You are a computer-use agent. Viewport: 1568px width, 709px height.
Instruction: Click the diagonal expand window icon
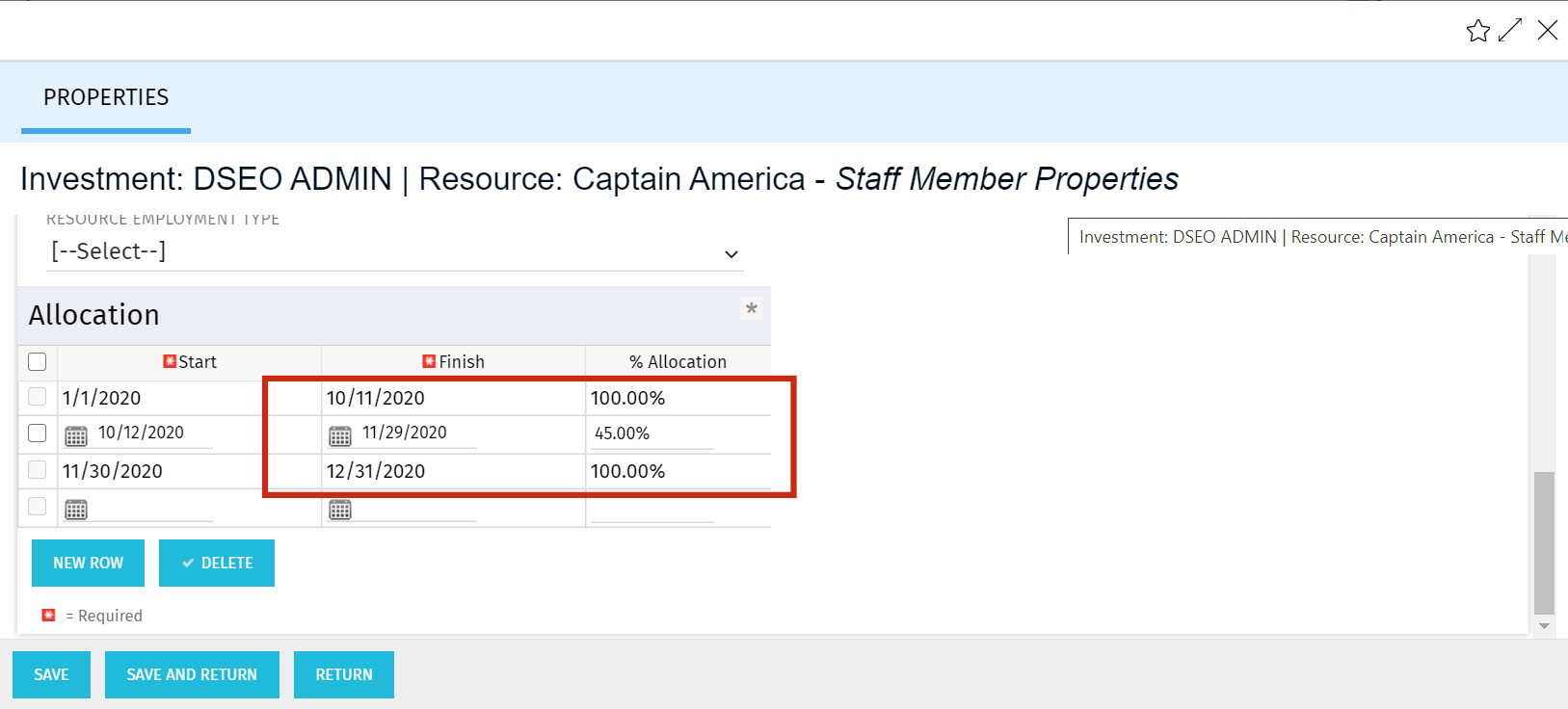pos(1510,30)
